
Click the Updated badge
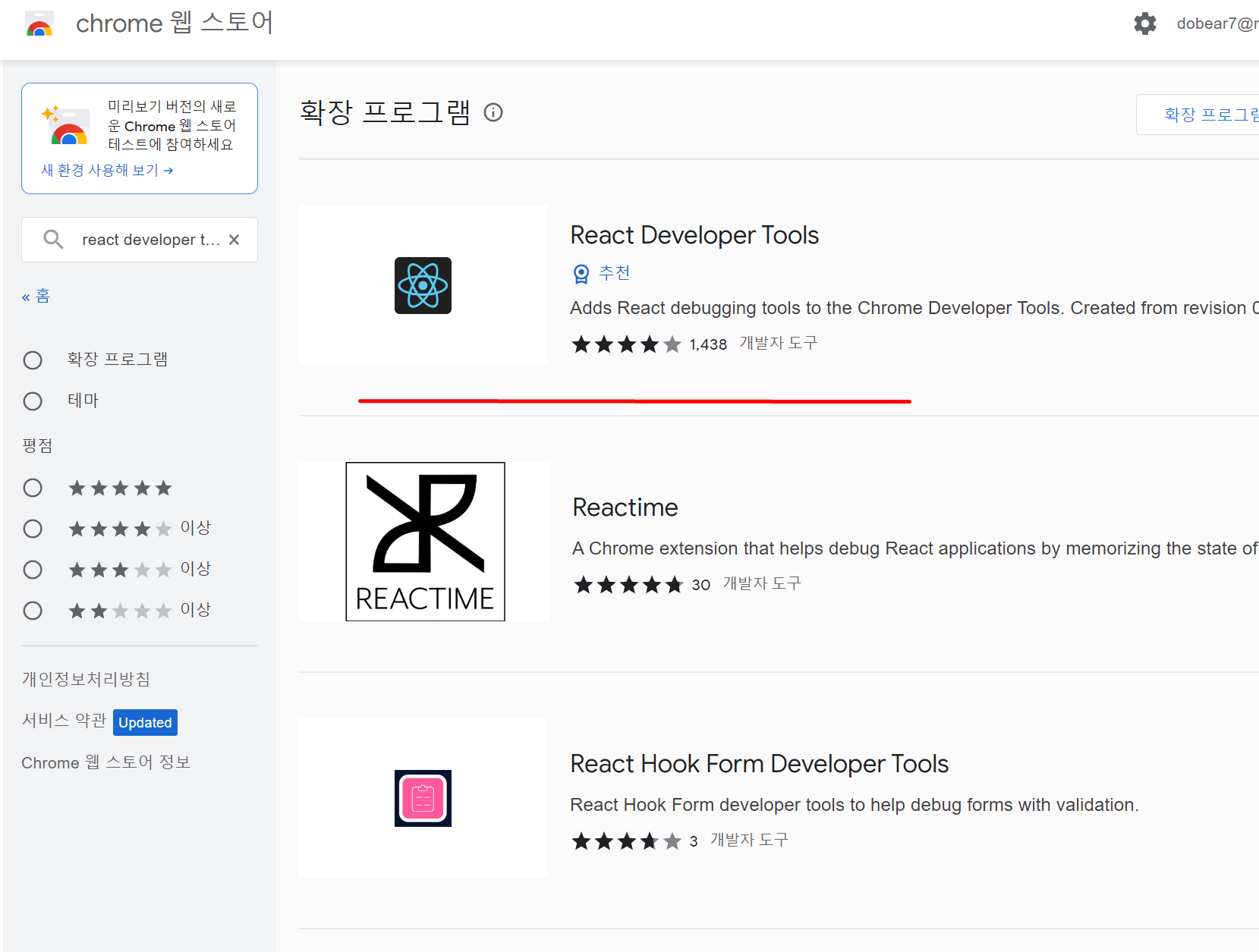[145, 722]
